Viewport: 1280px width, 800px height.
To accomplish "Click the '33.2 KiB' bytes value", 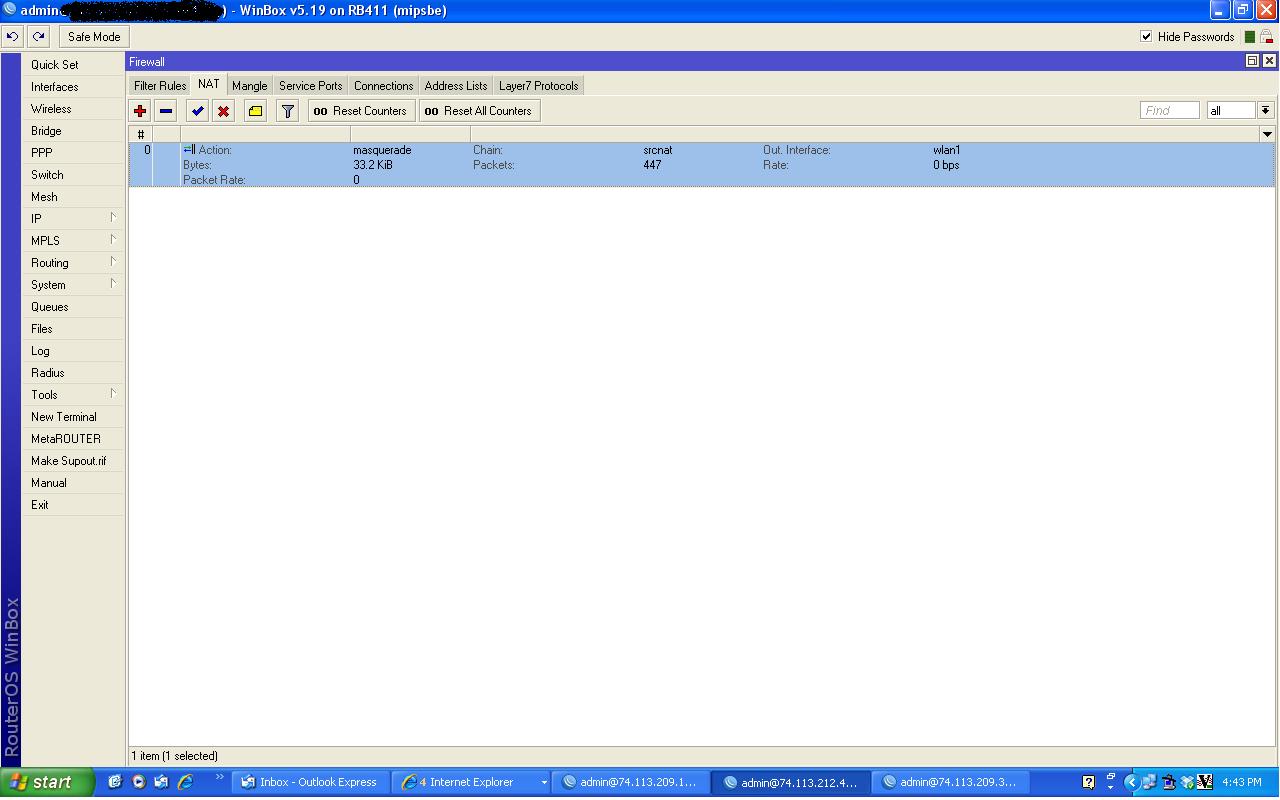I will [x=373, y=165].
